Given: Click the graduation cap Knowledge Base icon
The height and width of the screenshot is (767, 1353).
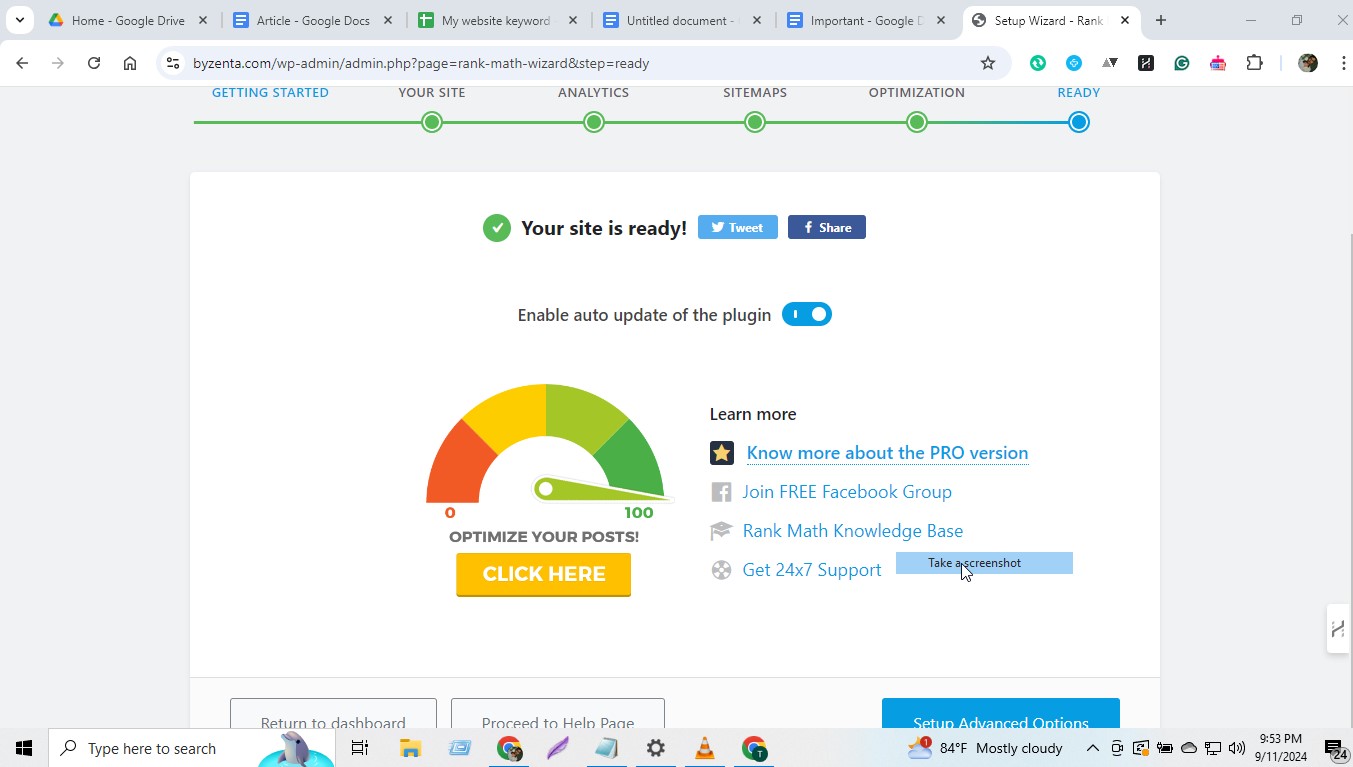Looking at the screenshot, I should click(721, 531).
